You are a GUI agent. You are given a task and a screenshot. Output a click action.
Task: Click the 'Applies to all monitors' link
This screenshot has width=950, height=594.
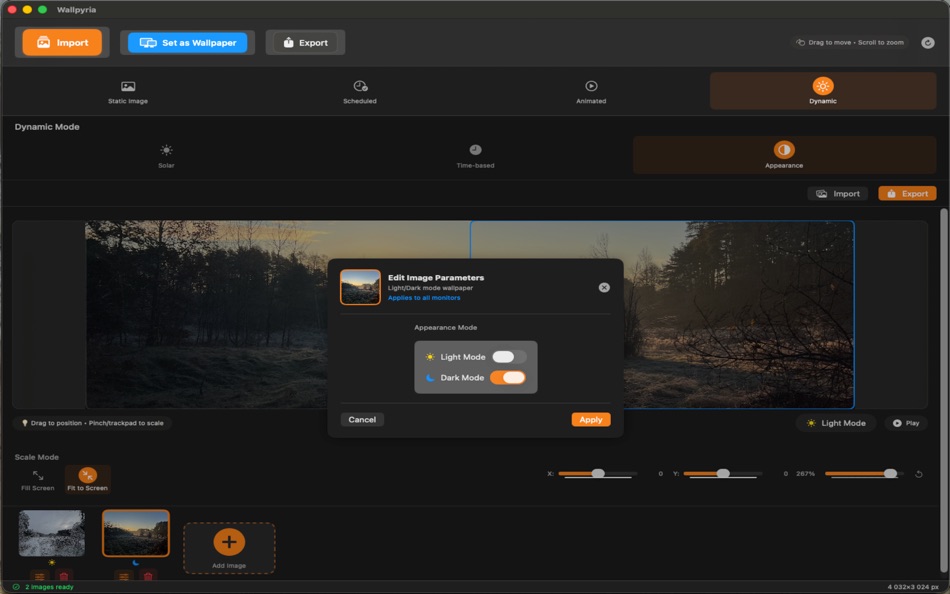coord(424,298)
